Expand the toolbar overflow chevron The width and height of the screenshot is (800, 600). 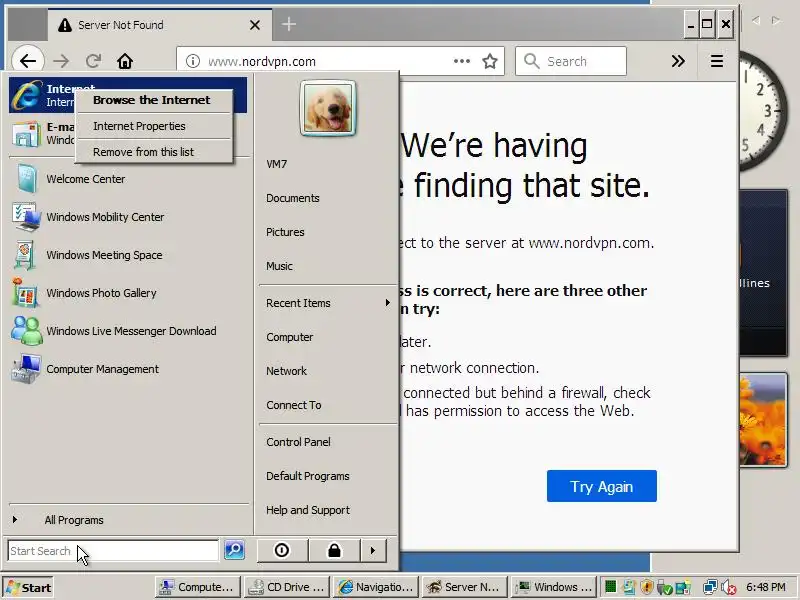tap(678, 61)
